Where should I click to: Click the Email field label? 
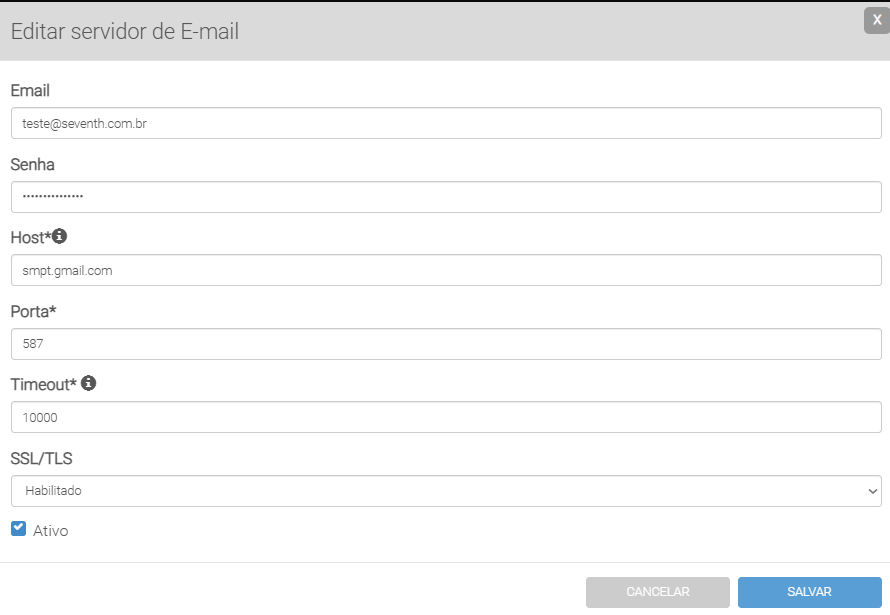point(30,91)
